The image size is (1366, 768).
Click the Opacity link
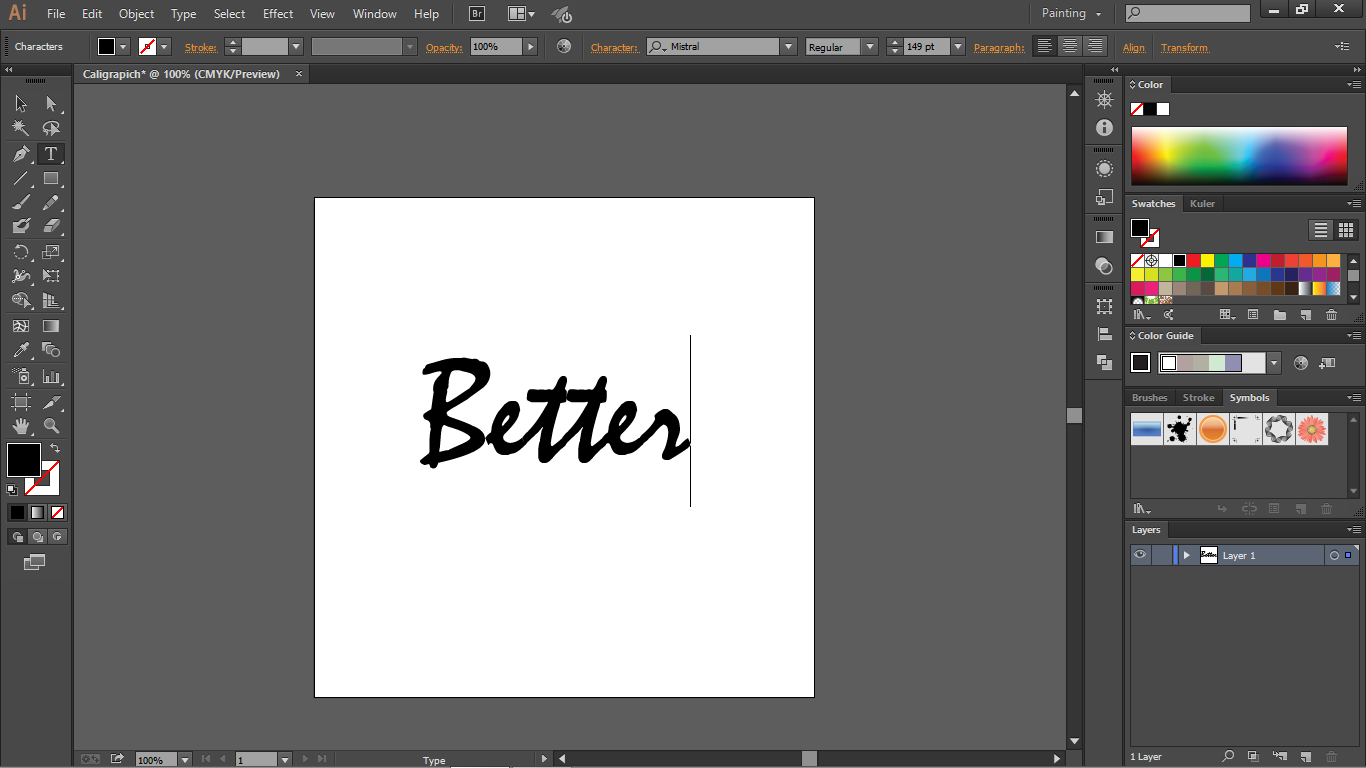444,47
